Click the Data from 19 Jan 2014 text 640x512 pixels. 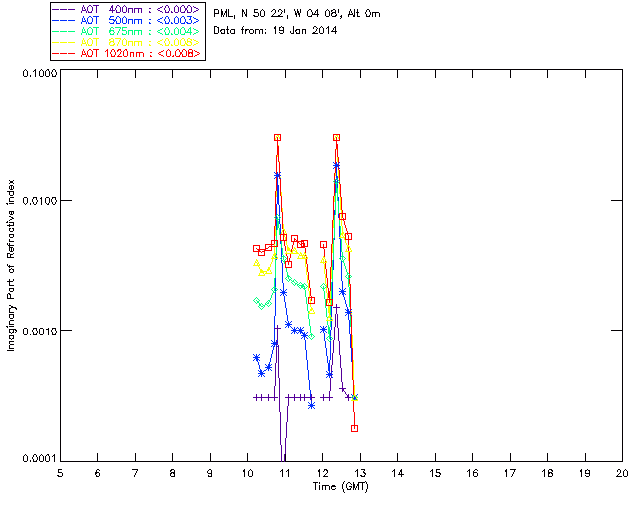click(x=275, y=30)
